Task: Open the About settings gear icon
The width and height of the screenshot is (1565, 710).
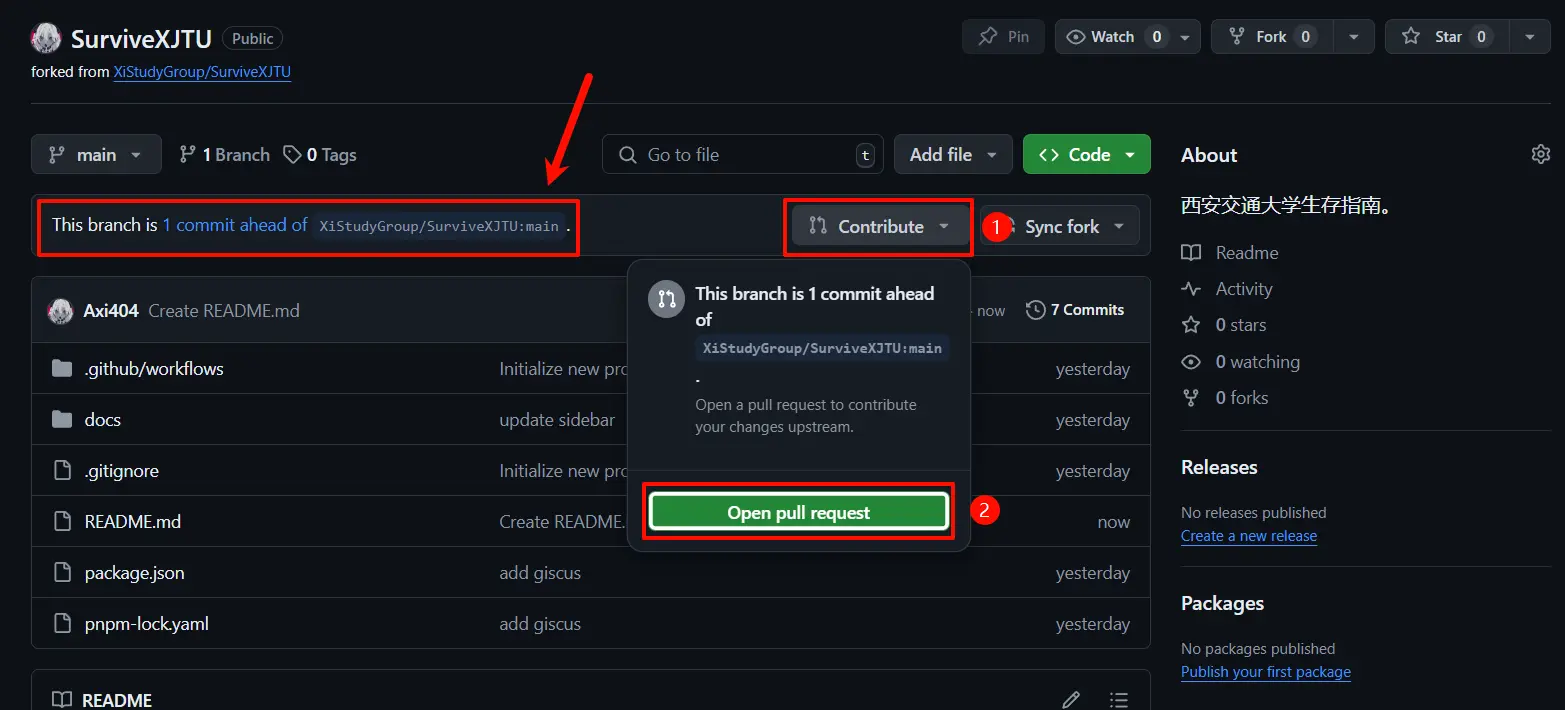Action: (x=1541, y=154)
